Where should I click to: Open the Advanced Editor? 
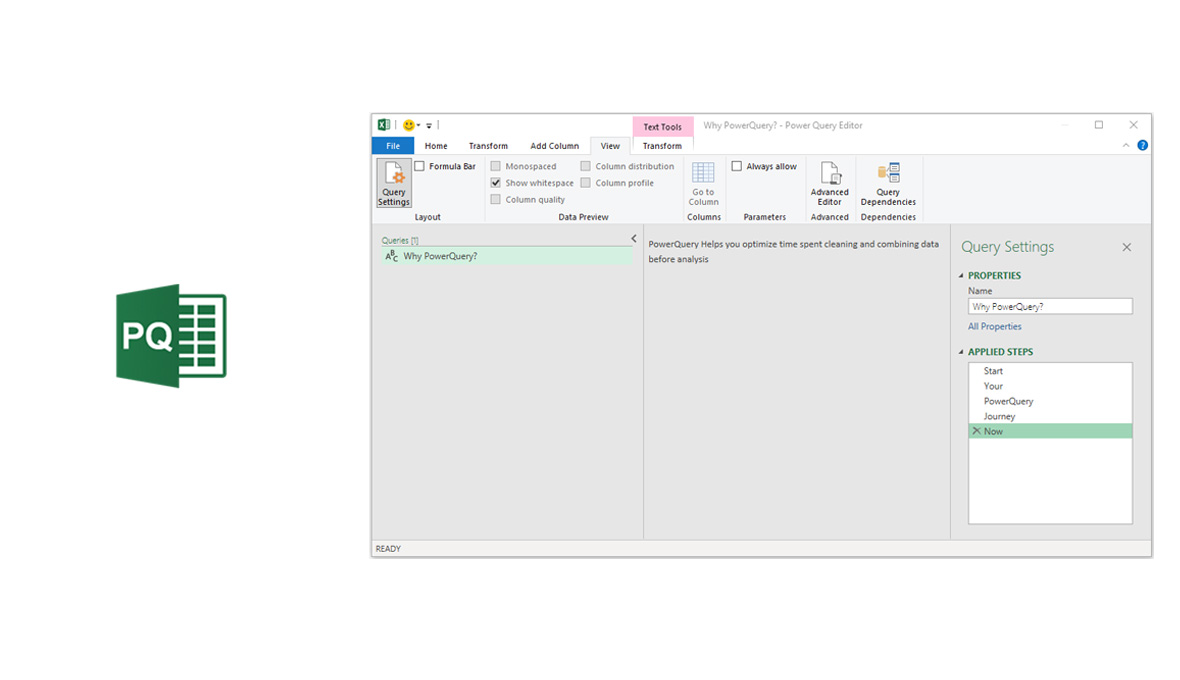pos(829,183)
